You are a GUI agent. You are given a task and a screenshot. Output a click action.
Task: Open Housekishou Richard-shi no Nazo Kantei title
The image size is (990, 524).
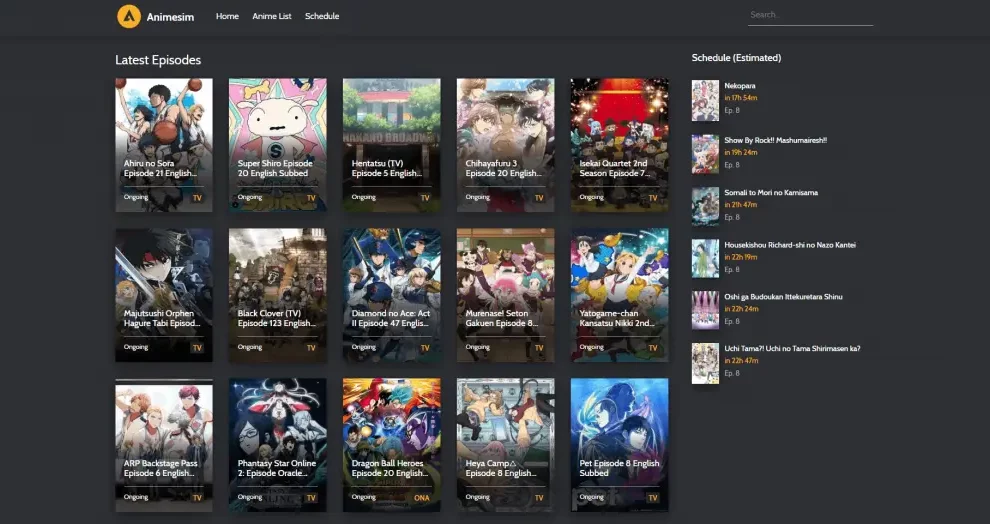click(x=790, y=245)
